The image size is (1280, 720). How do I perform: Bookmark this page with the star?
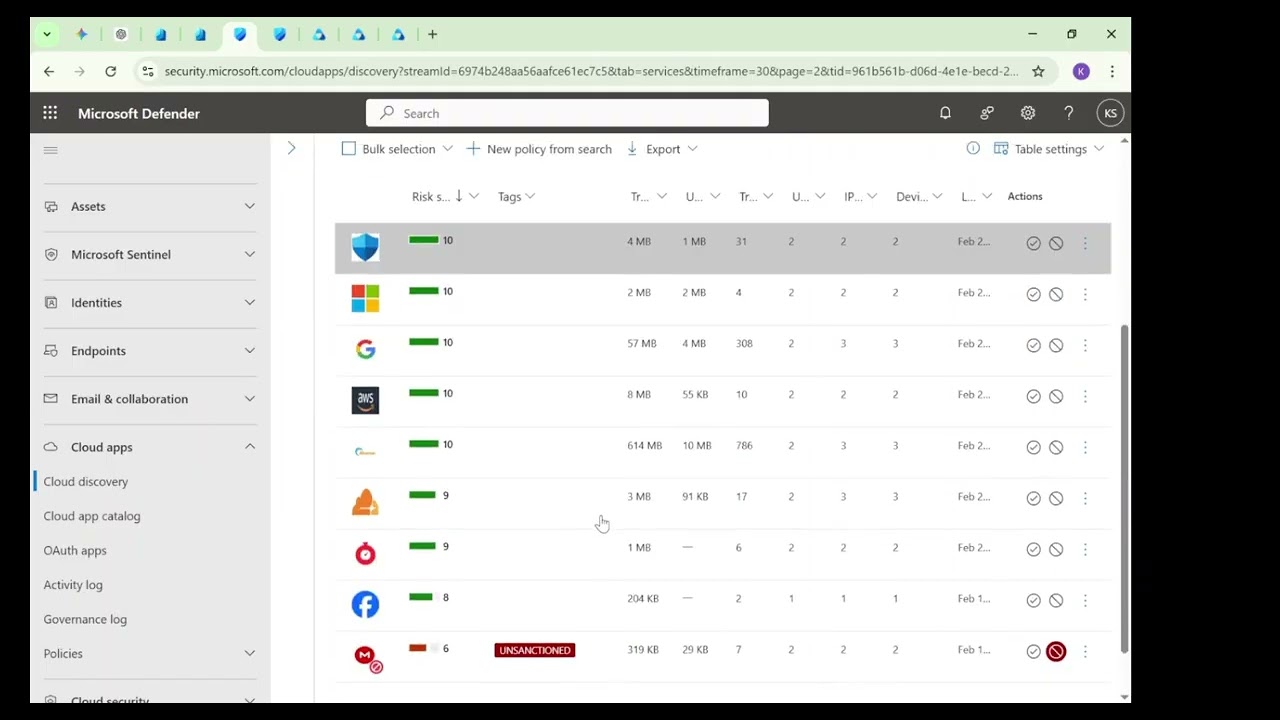1038,71
